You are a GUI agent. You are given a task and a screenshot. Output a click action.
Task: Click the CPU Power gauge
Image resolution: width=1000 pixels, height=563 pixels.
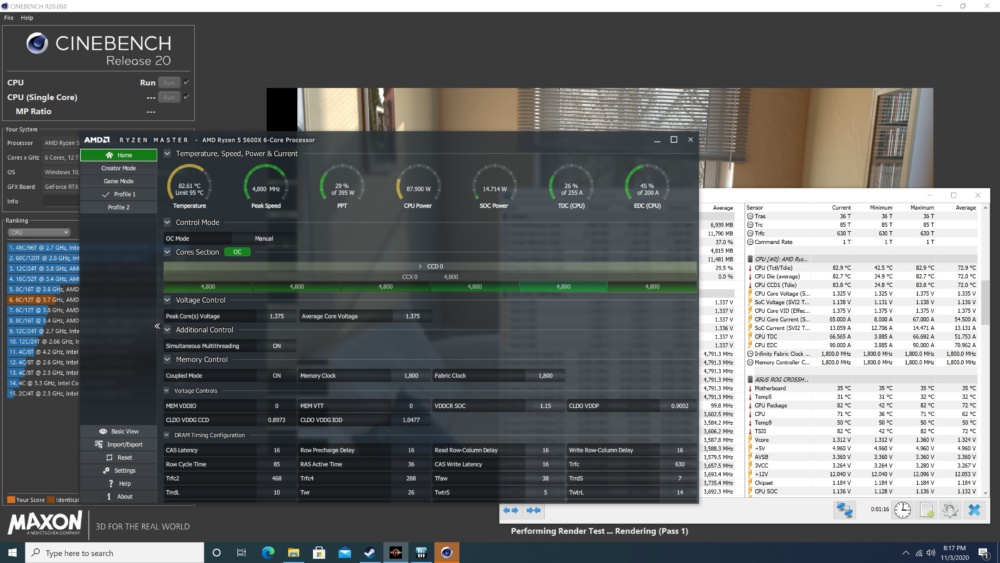click(418, 186)
